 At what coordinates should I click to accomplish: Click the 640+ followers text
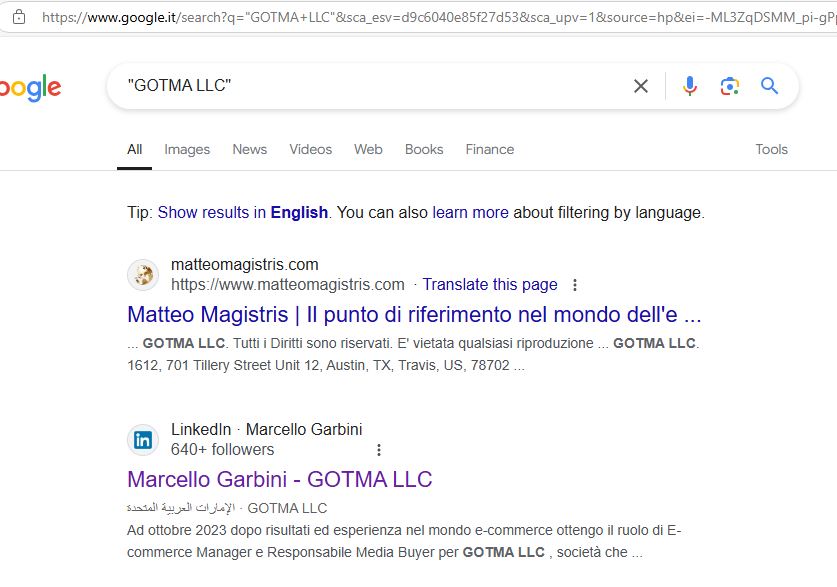pyautogui.click(x=223, y=449)
